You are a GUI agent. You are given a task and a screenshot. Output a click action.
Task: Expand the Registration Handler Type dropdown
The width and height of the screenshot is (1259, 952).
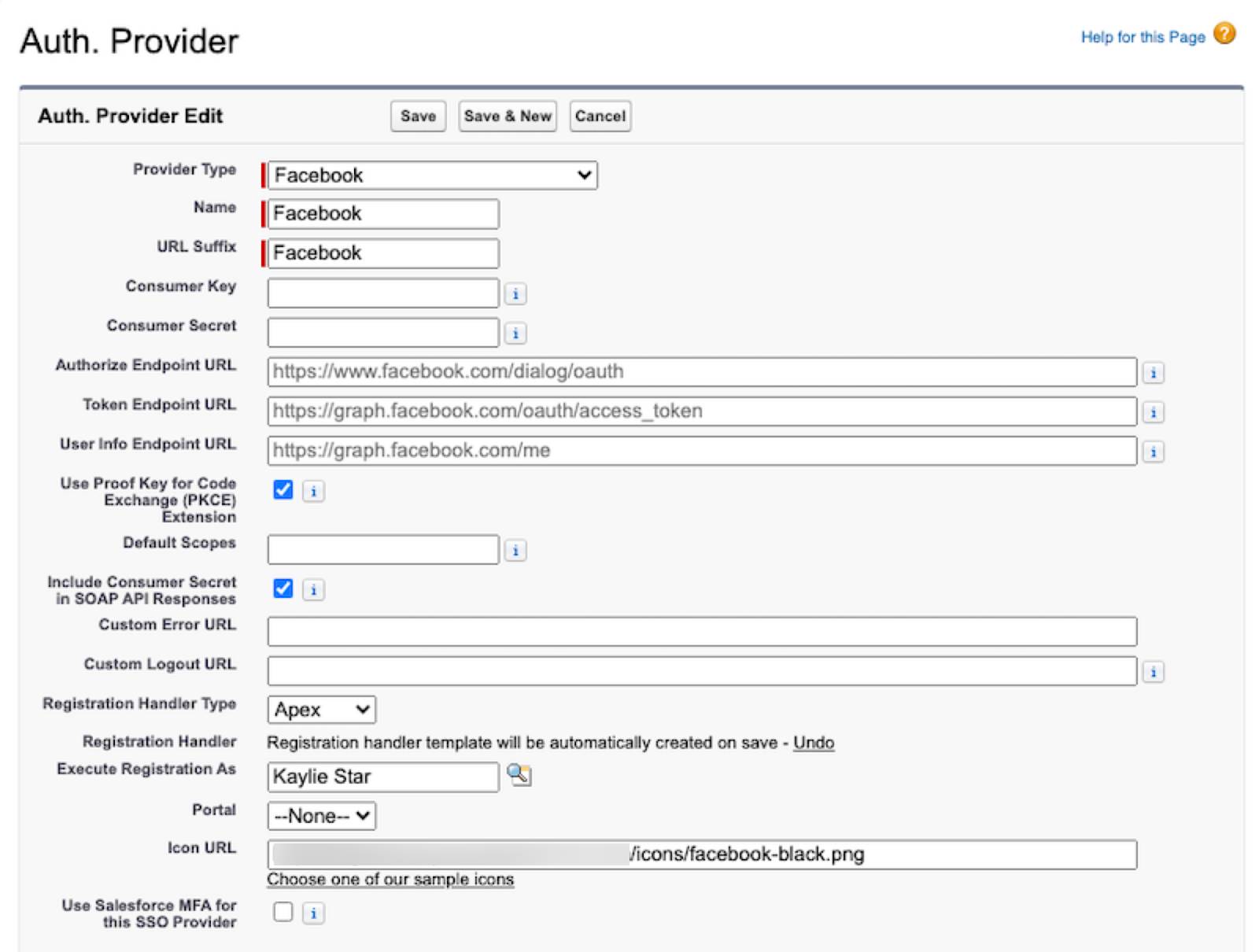[321, 710]
